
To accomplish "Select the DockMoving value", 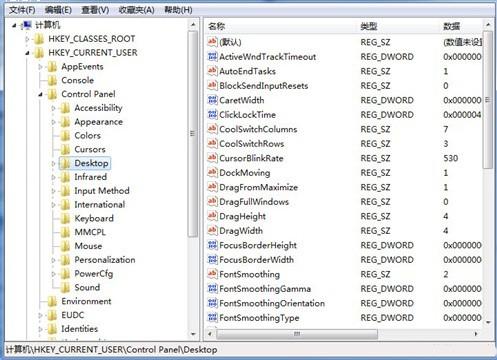I will [245, 173].
